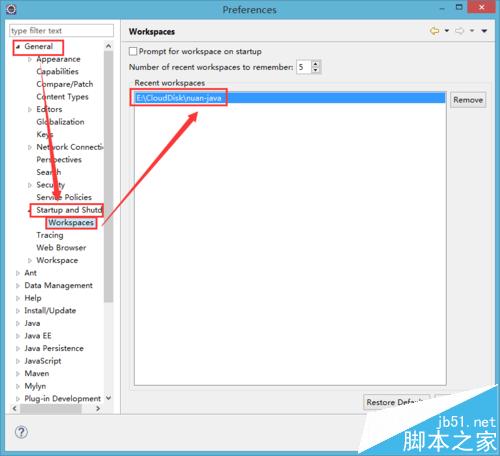500x456 pixels.
Task: Click the back navigation arrow icon
Action: tap(434, 31)
